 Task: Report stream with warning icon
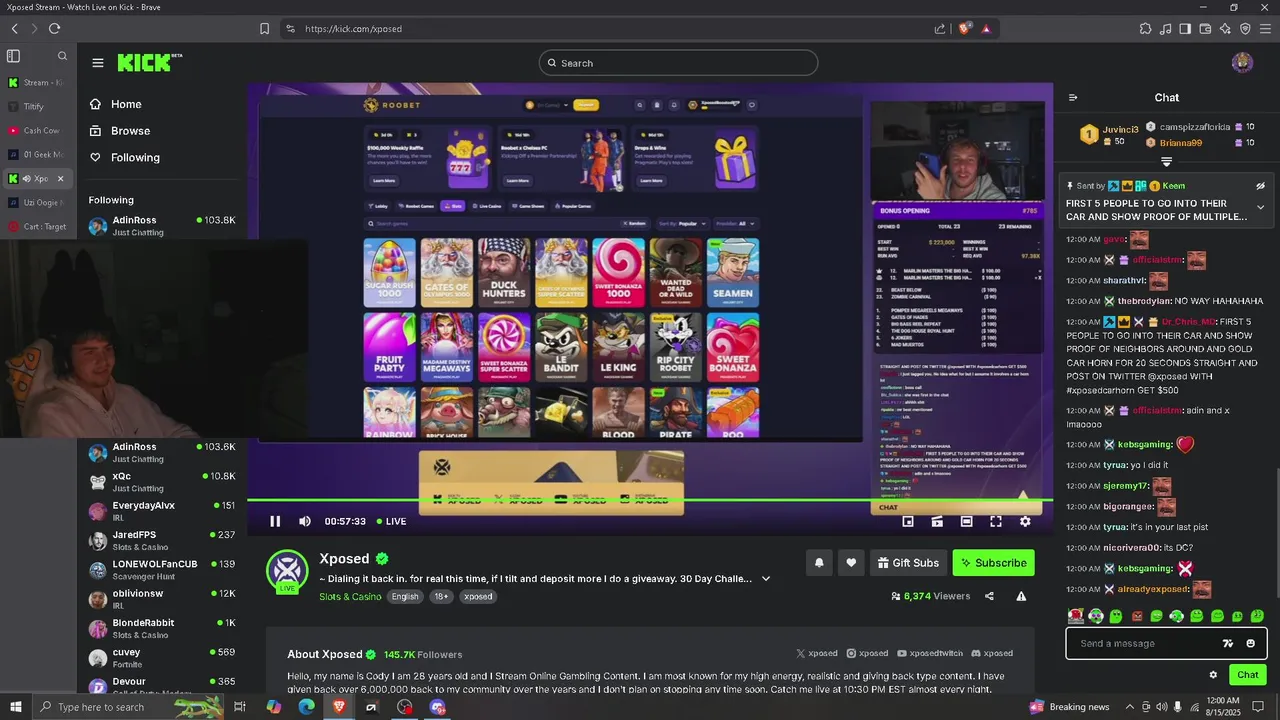coord(1021,596)
